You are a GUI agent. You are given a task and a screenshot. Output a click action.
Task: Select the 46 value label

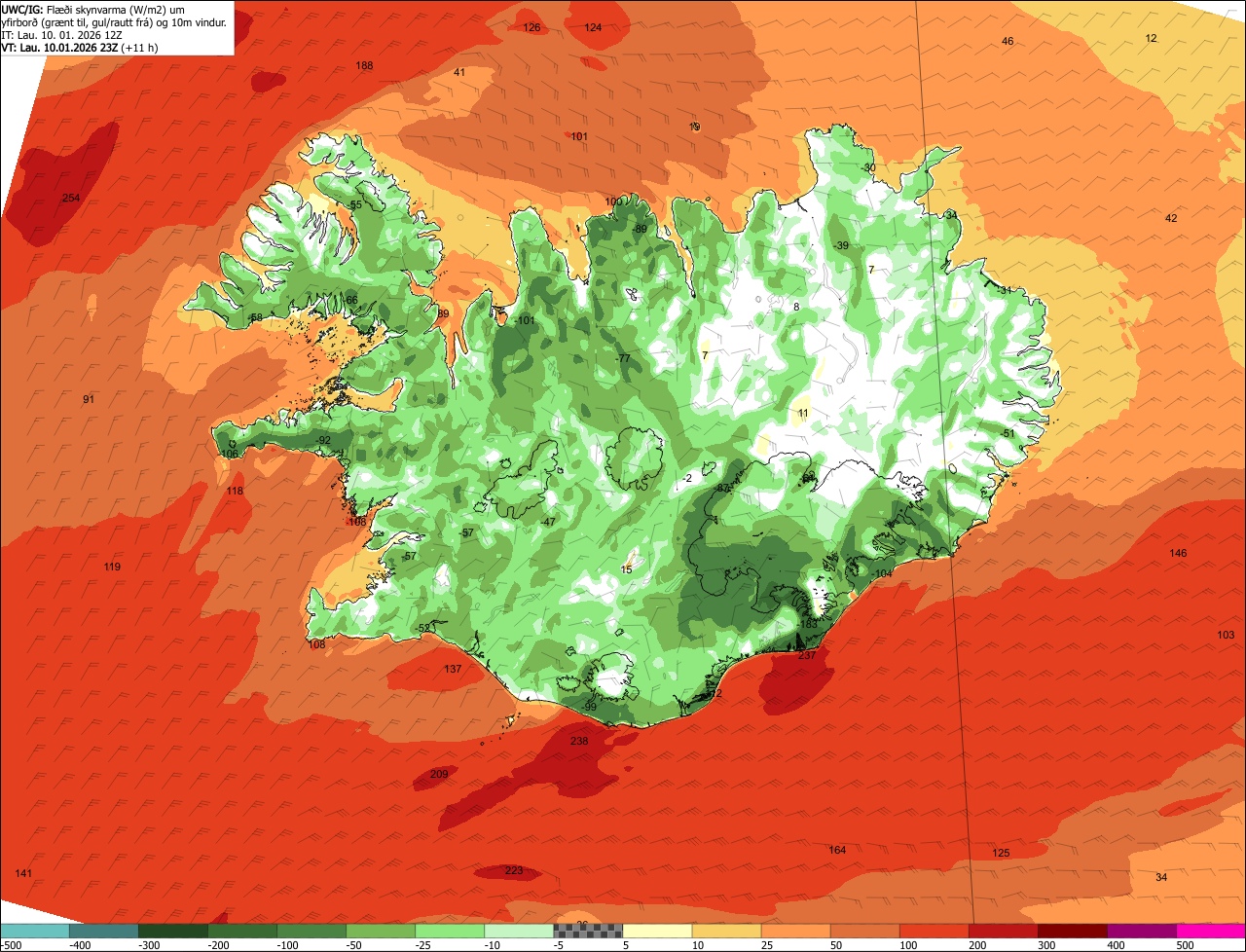(1008, 41)
